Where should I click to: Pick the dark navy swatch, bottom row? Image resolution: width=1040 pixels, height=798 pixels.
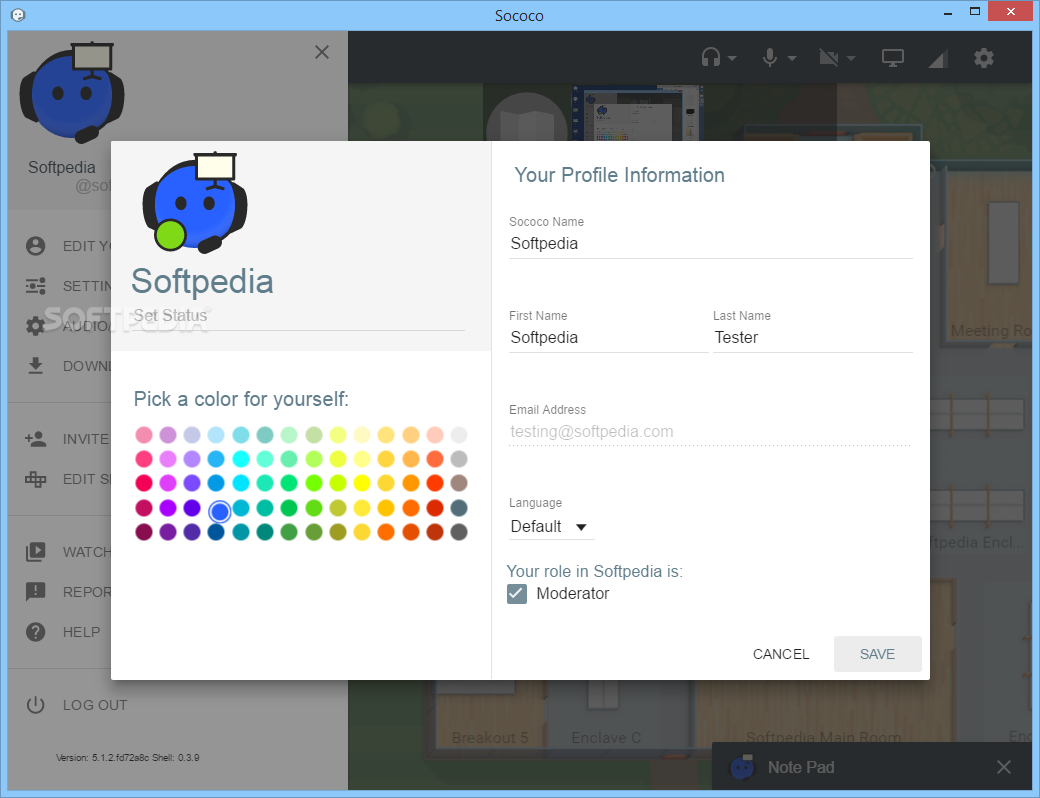(216, 531)
